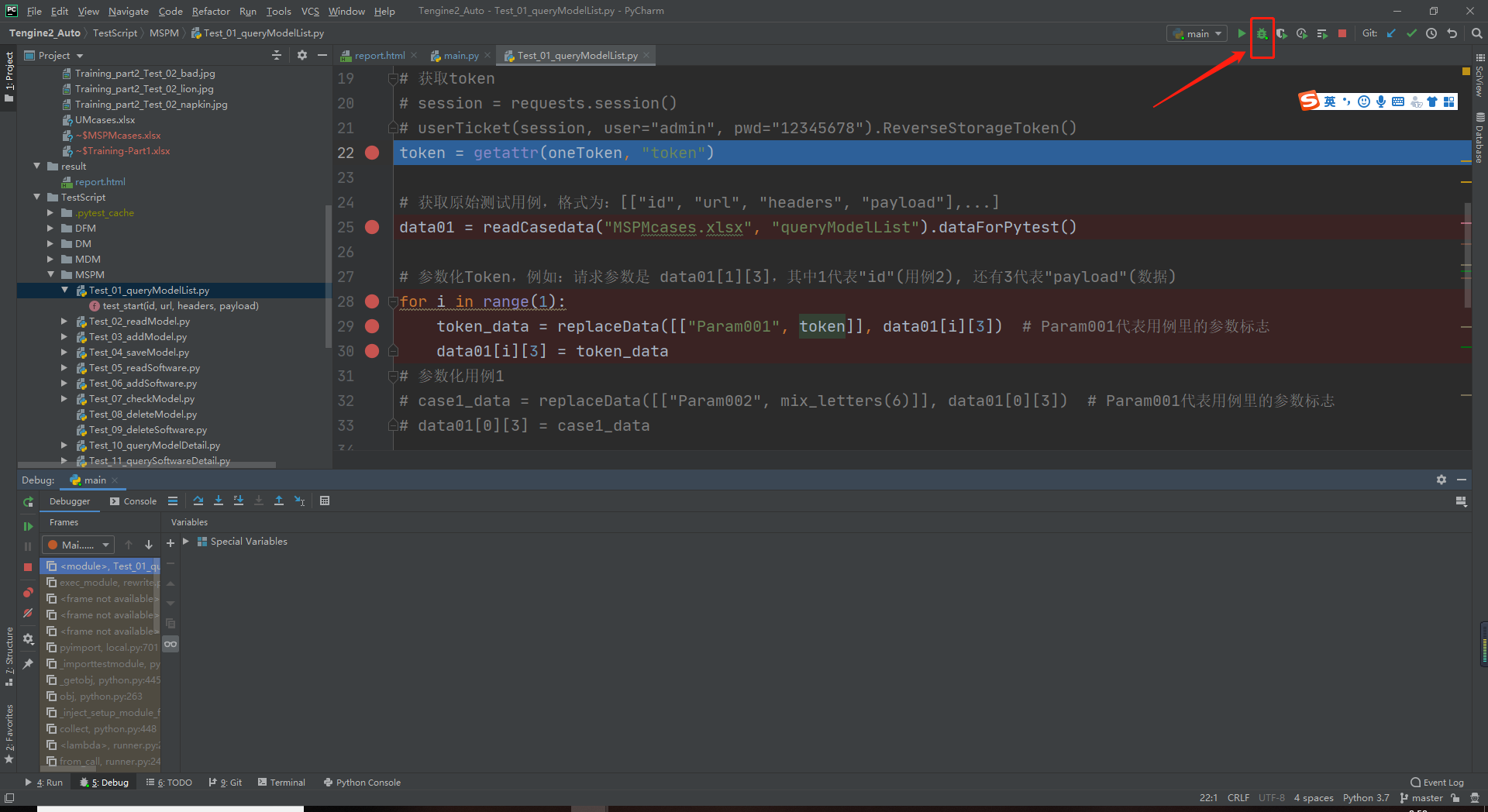Open Debug sidebar settings gear
The width and height of the screenshot is (1488, 812).
(28, 639)
